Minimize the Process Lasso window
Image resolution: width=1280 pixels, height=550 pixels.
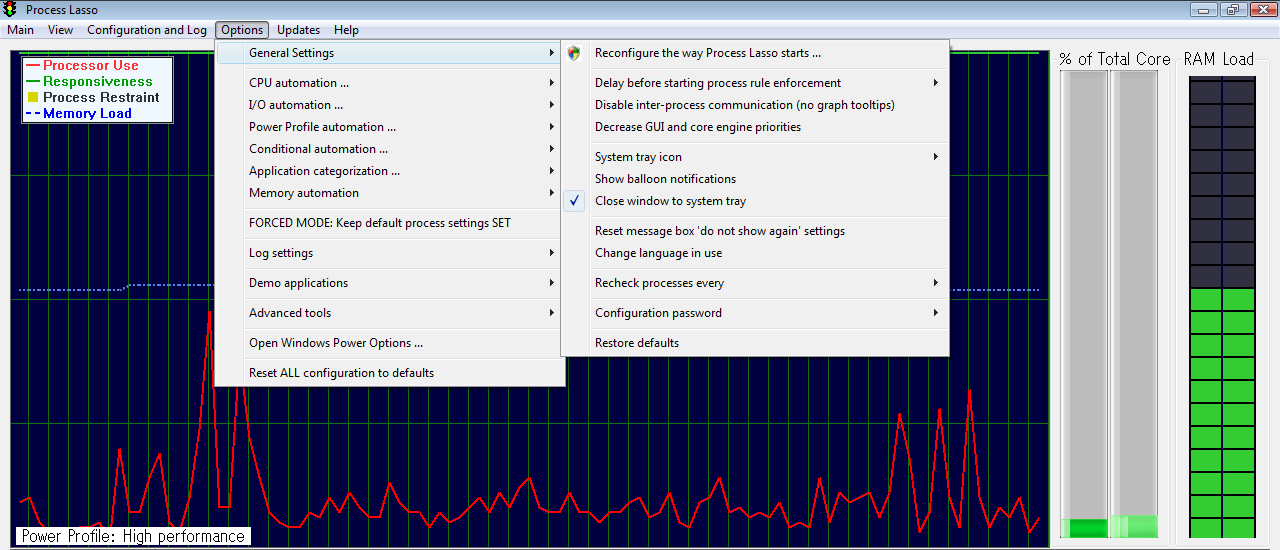(1203, 10)
